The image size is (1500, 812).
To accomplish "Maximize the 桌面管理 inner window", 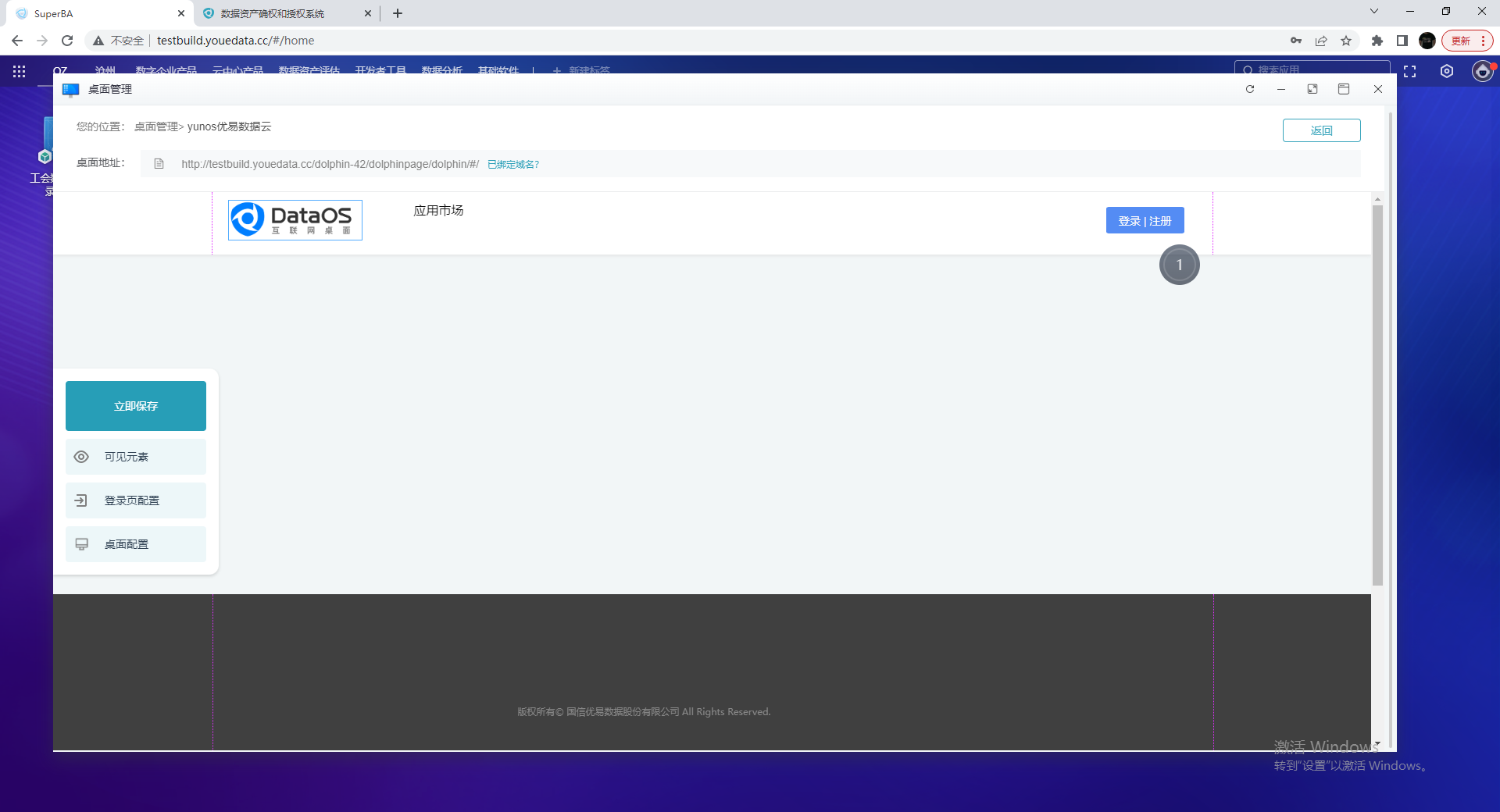I will click(x=1344, y=89).
